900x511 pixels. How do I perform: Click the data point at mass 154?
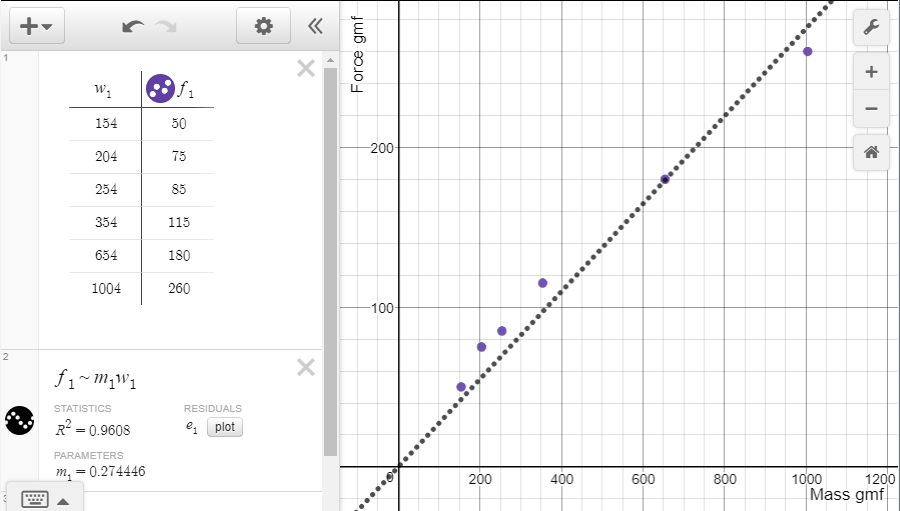coord(461,387)
